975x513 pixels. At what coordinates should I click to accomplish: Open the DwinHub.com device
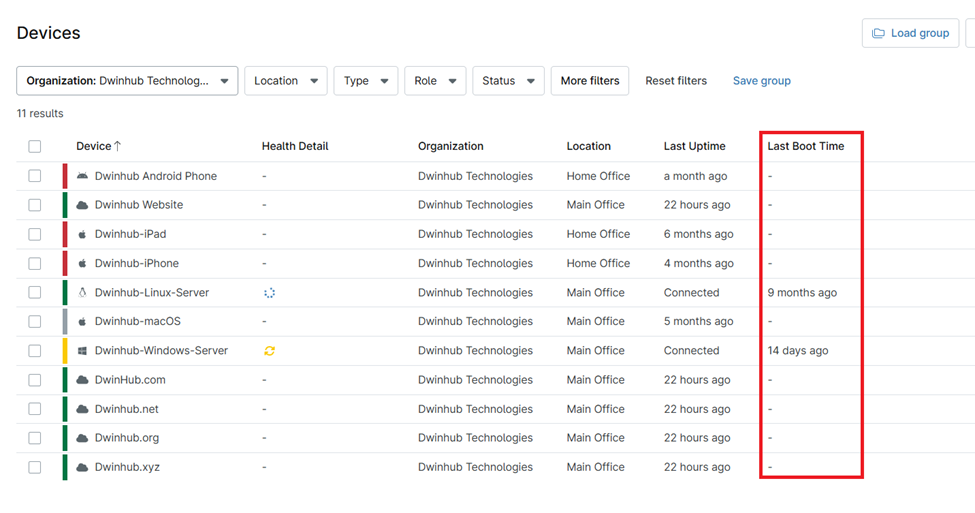(130, 380)
